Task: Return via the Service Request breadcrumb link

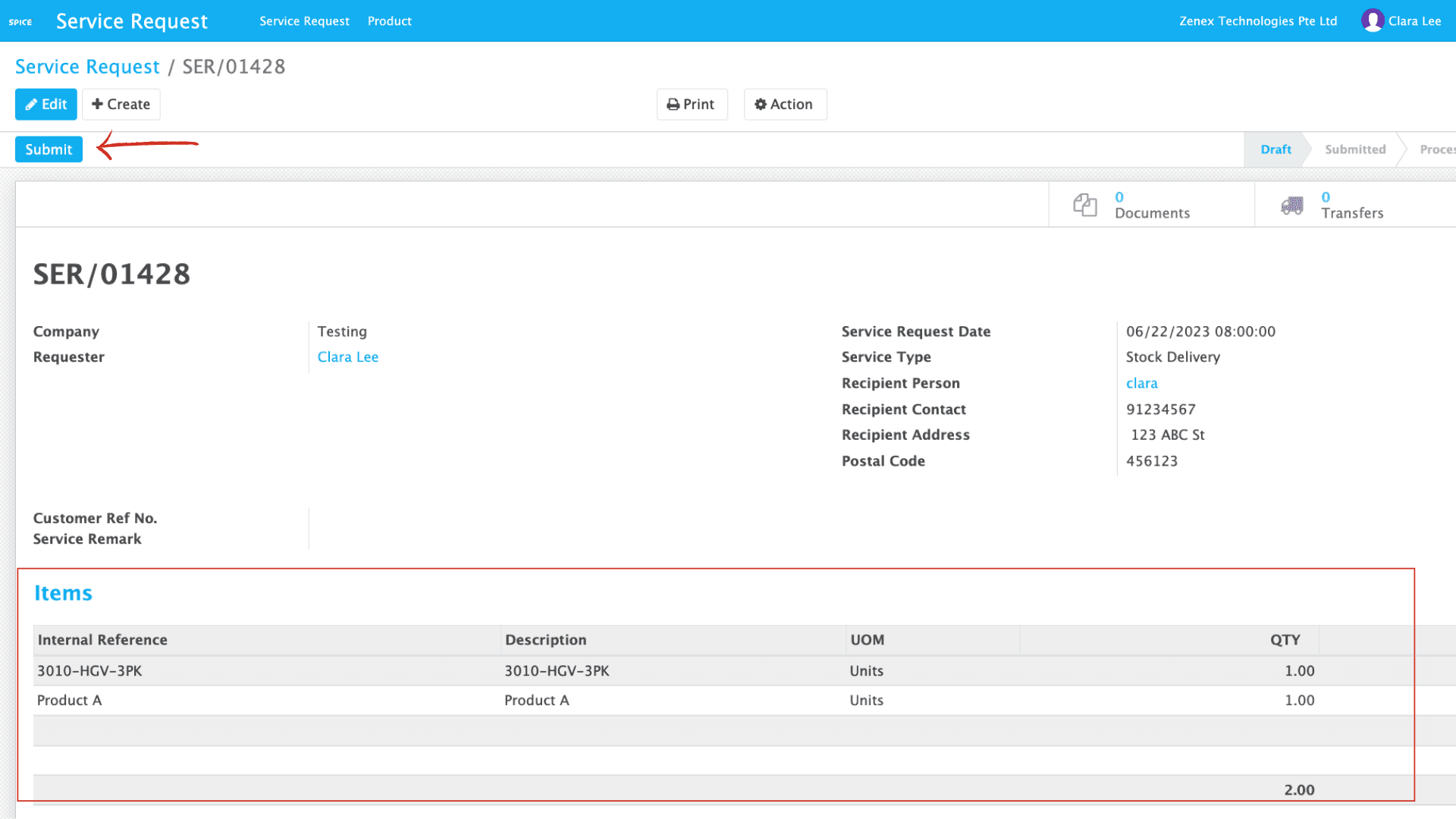Action: pyautogui.click(x=86, y=67)
